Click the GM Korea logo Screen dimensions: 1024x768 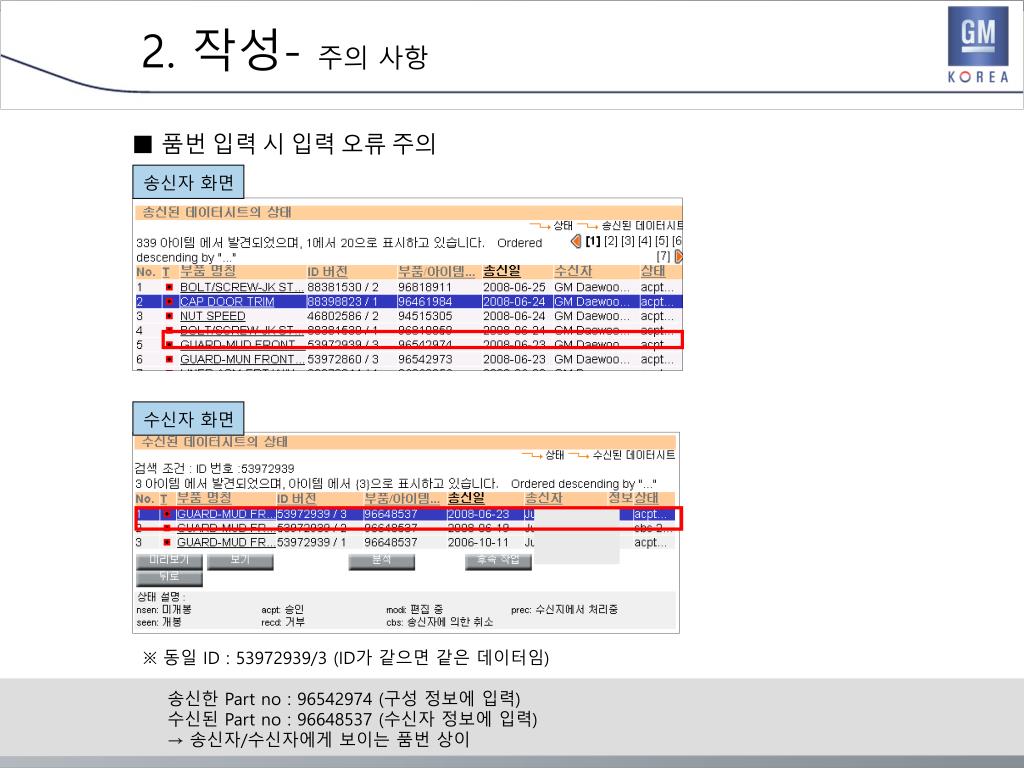978,45
